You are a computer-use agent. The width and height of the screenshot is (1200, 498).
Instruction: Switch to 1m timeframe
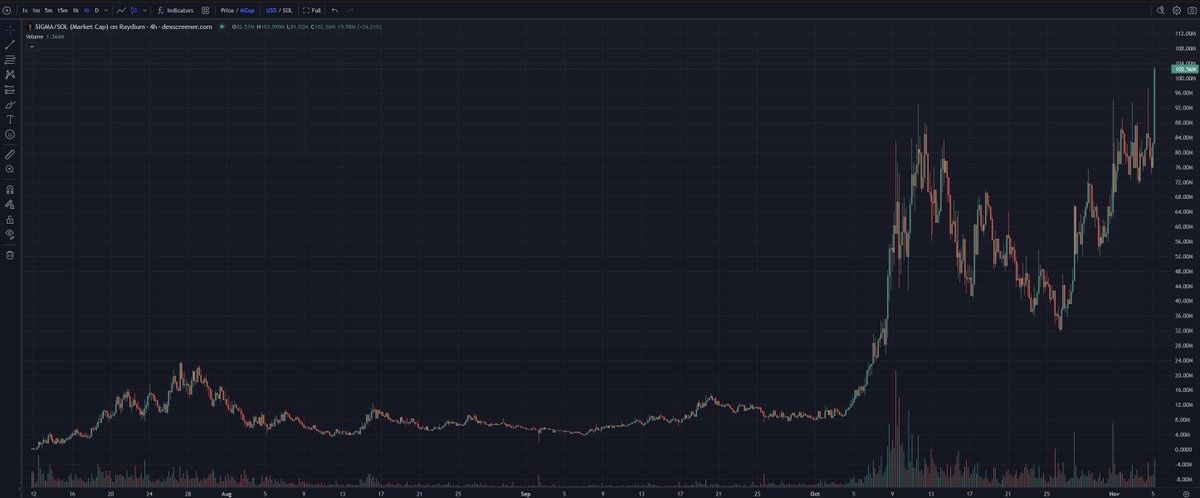[35, 10]
